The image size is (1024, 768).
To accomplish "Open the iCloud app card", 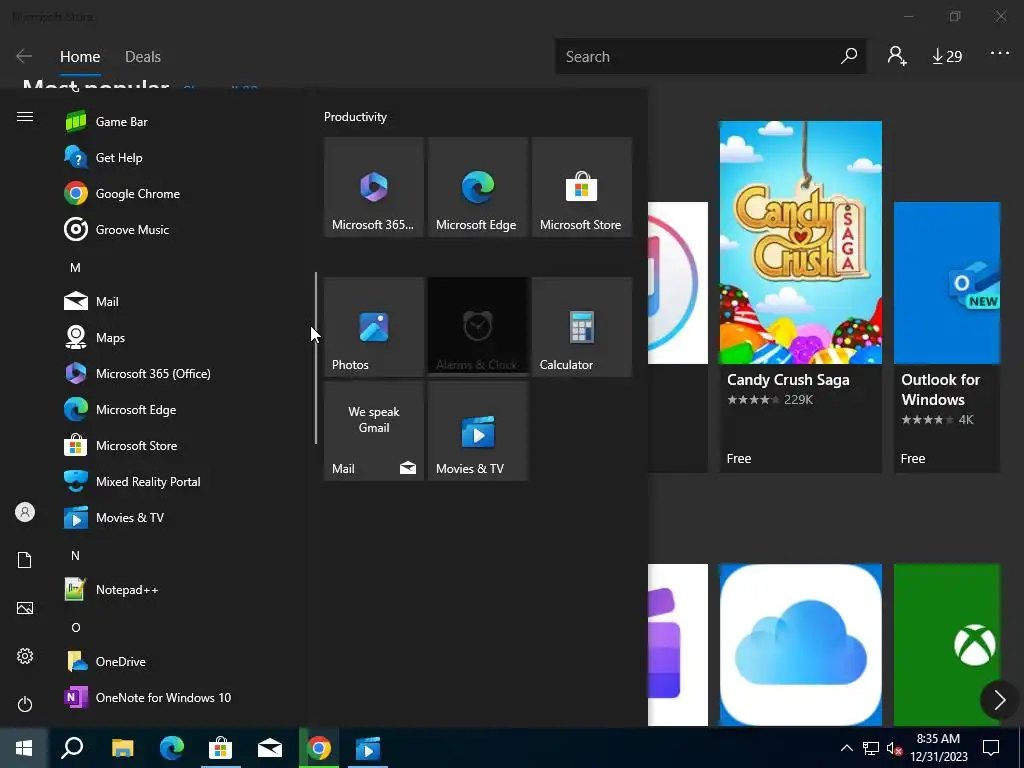I will (801, 645).
